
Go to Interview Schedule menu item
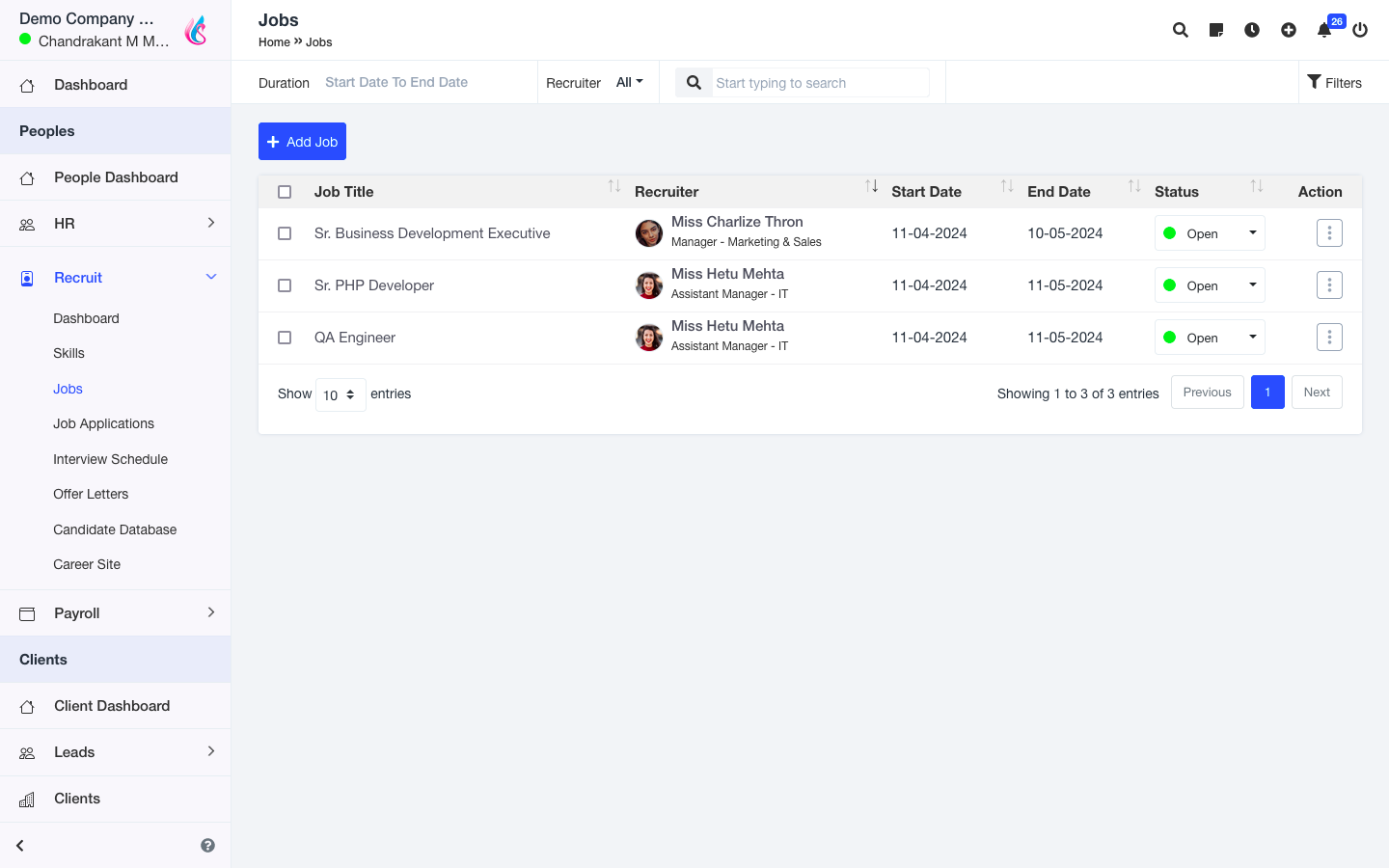[110, 459]
